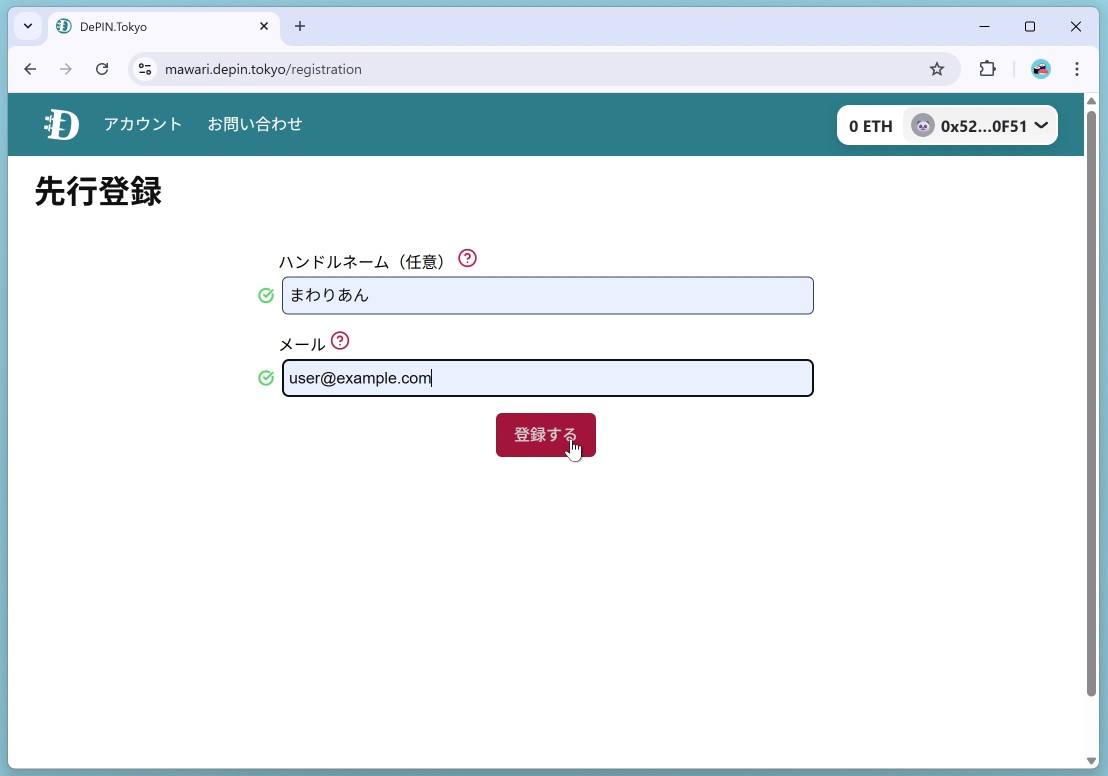Open the tab search dropdown arrow
This screenshot has height=776, width=1108.
click(28, 26)
